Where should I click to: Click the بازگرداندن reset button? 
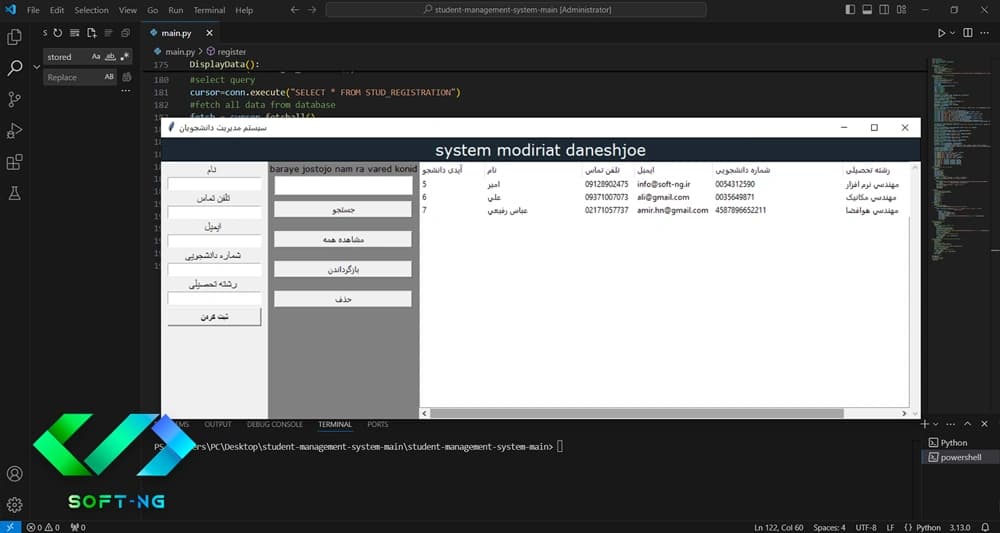tap(343, 269)
